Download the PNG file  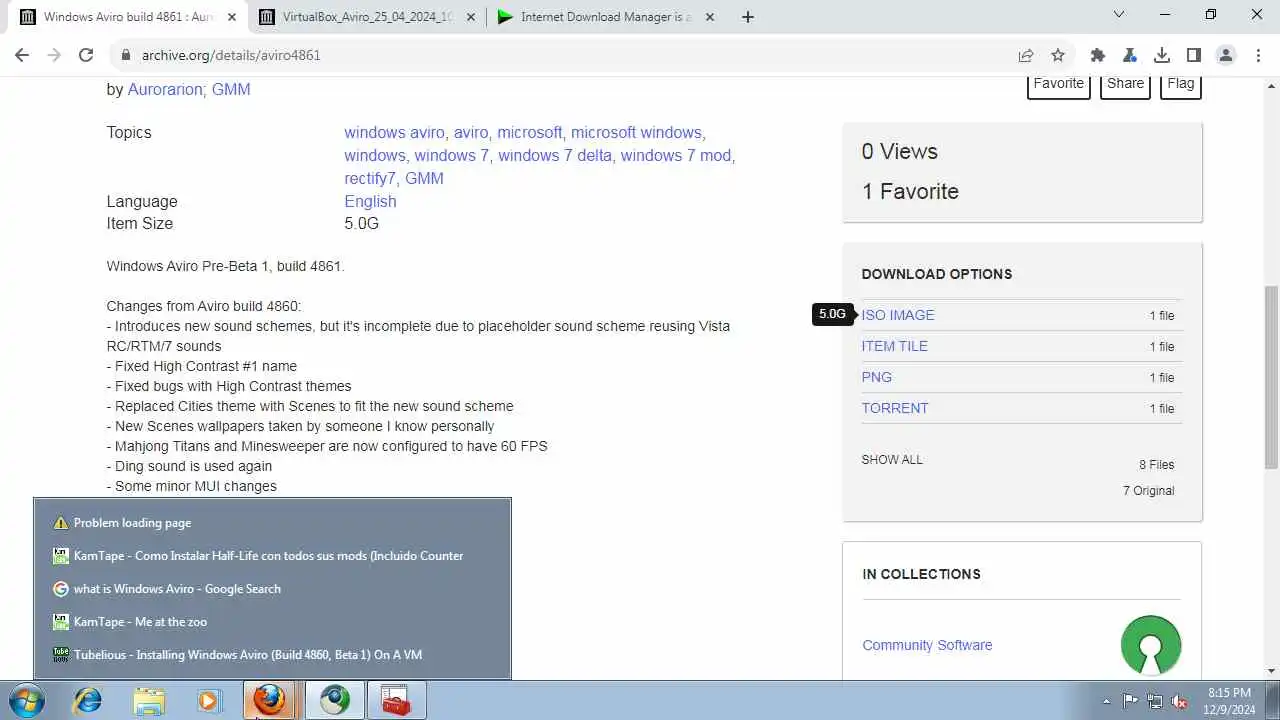click(x=877, y=377)
